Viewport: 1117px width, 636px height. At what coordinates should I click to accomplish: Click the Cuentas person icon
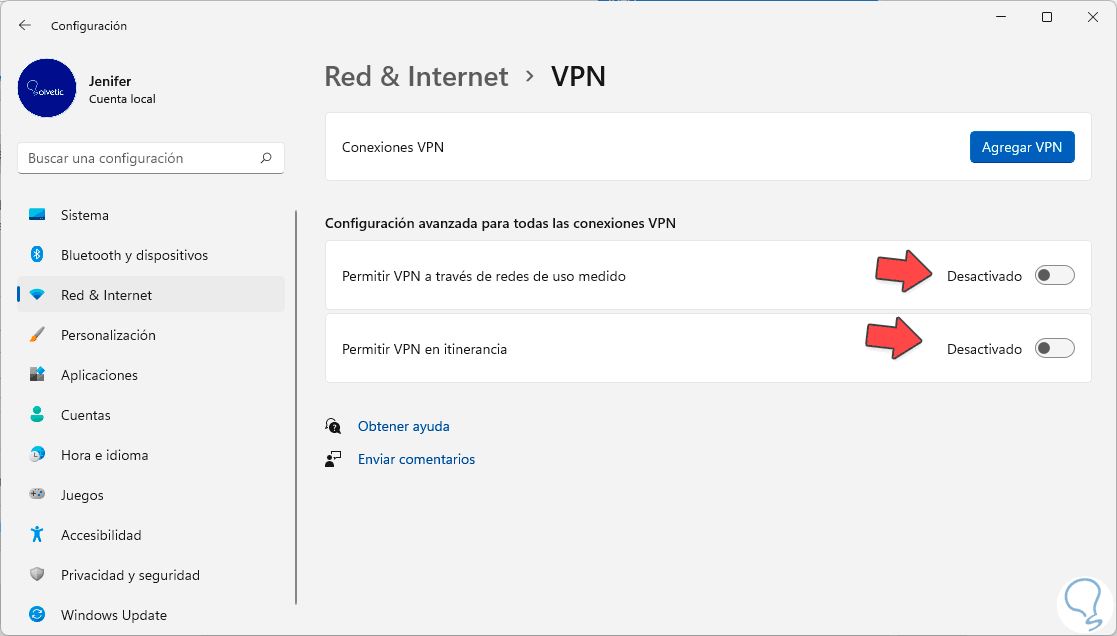tap(37, 415)
